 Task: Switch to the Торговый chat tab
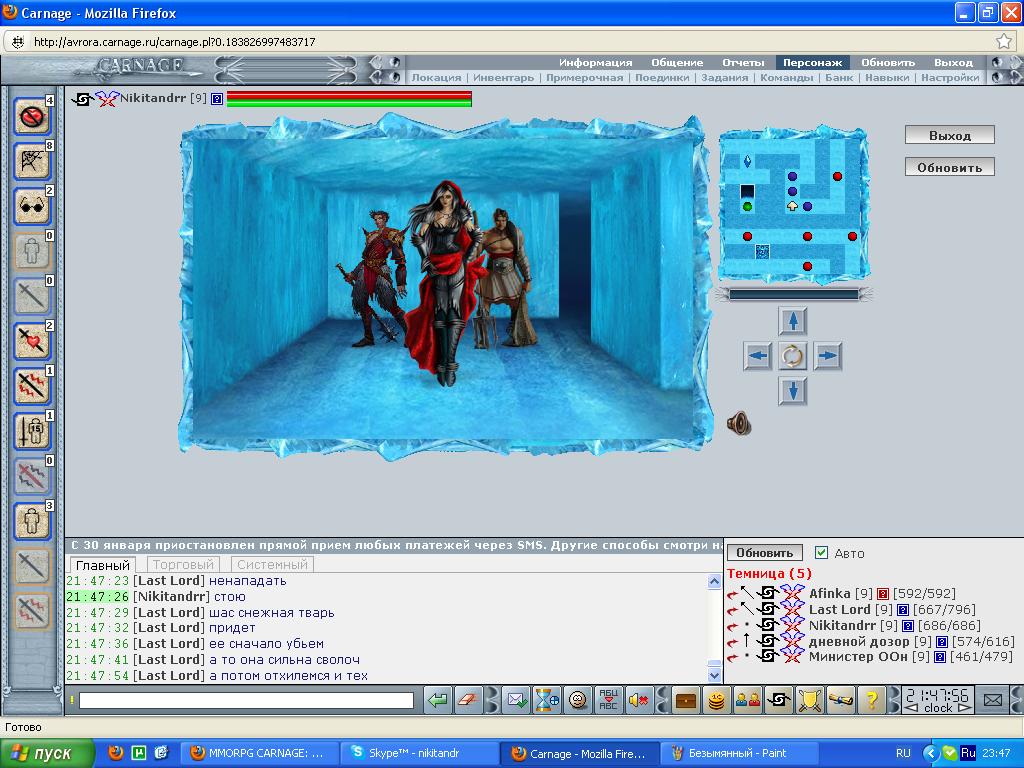[184, 565]
